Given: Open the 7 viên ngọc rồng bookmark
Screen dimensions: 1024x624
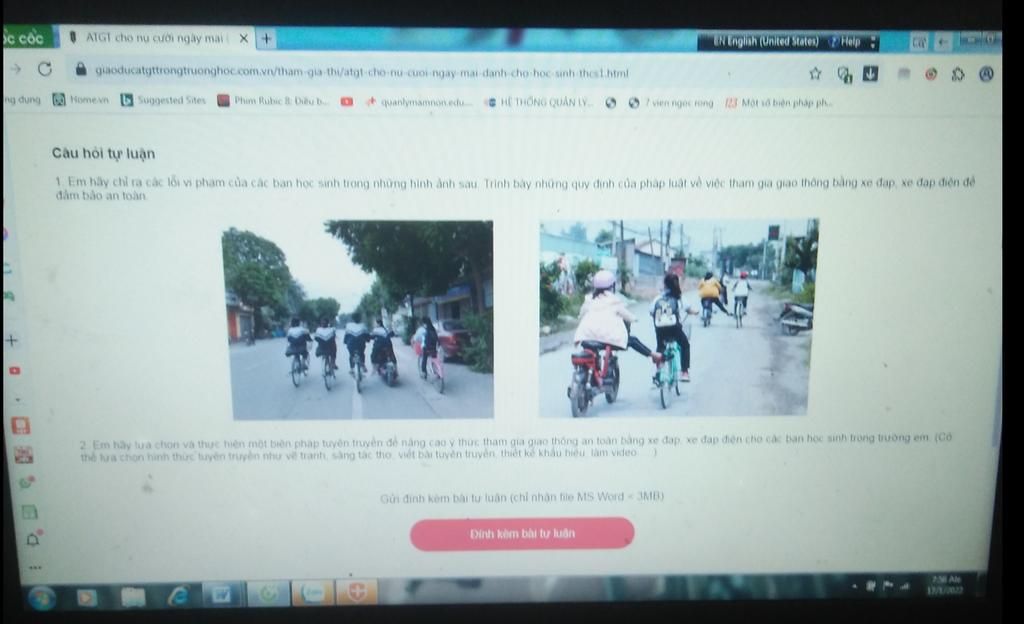Looking at the screenshot, I should [671, 102].
